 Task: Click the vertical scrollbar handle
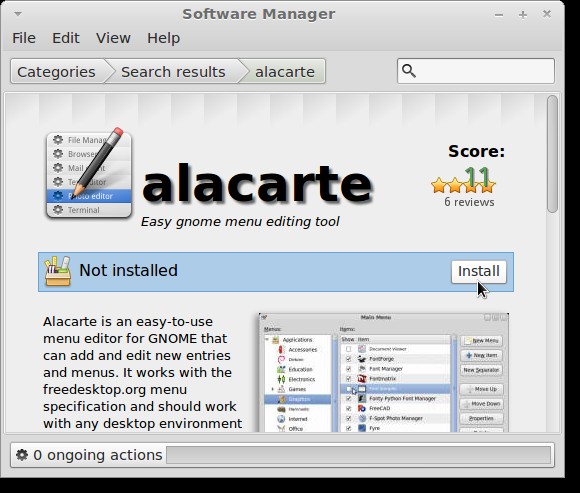click(552, 154)
